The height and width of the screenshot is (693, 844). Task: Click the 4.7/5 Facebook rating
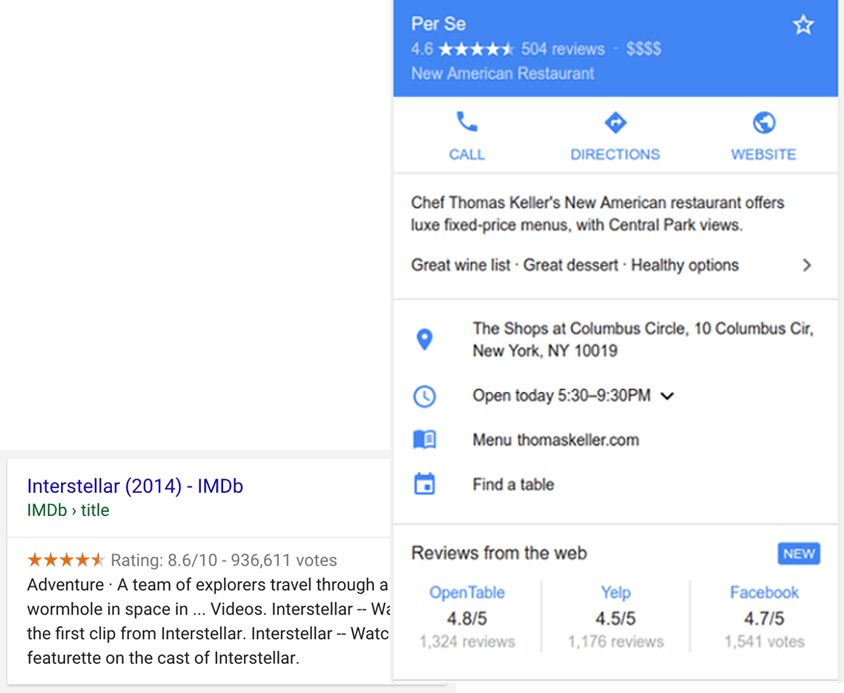click(764, 619)
